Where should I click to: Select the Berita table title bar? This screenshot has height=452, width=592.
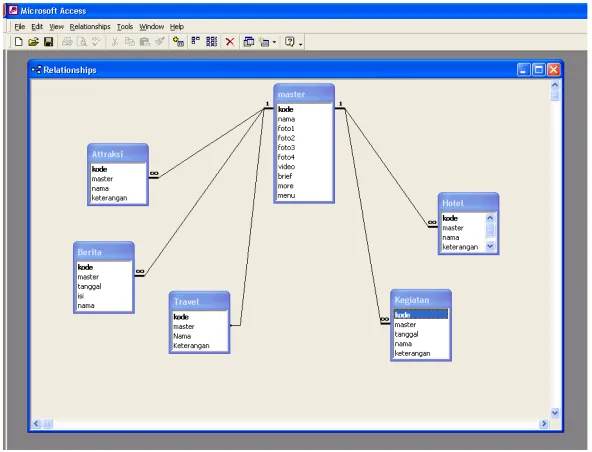click(x=104, y=252)
